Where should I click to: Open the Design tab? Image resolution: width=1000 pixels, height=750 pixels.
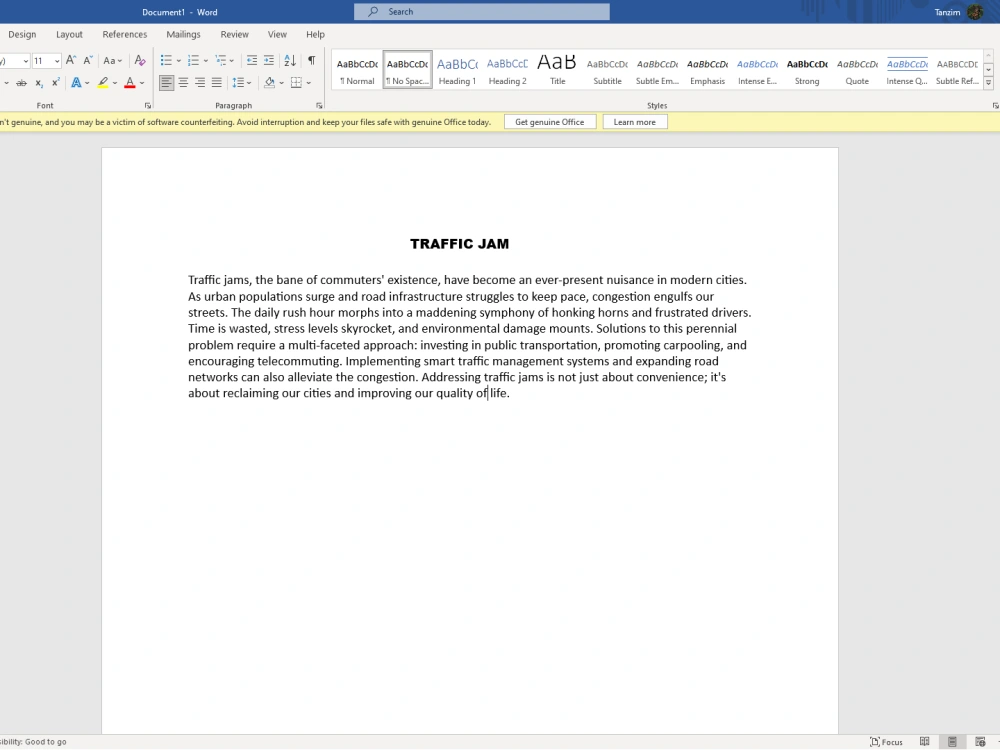coord(22,34)
